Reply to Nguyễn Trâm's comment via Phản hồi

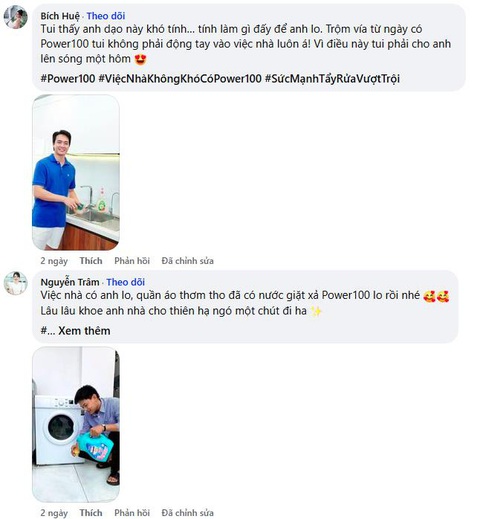(x=132, y=512)
